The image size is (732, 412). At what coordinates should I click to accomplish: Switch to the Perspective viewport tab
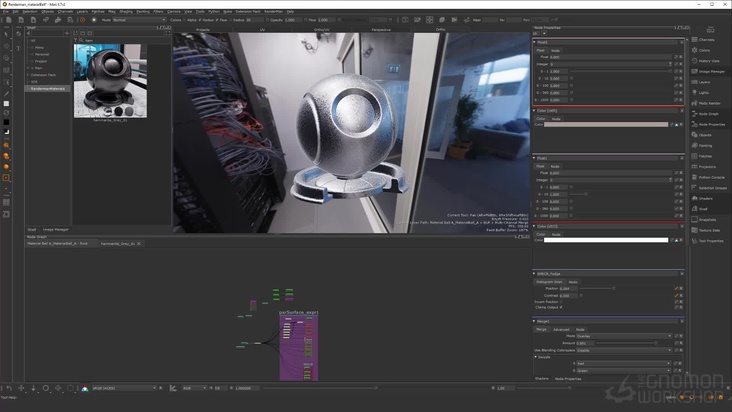(x=380, y=29)
